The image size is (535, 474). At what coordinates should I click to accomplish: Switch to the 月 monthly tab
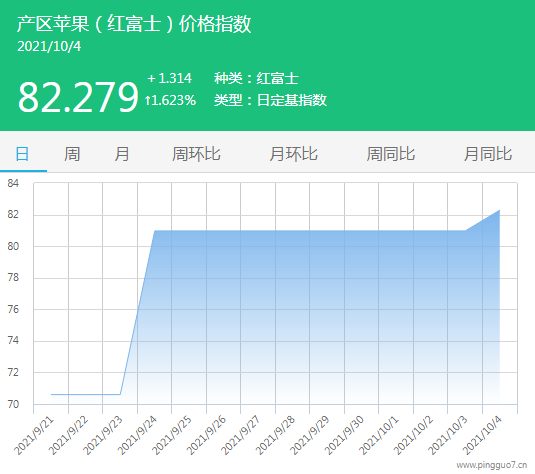(x=122, y=154)
